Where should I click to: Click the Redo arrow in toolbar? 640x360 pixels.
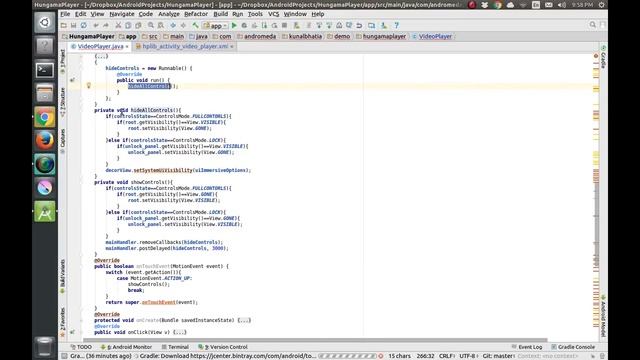pyautogui.click(x=106, y=25)
